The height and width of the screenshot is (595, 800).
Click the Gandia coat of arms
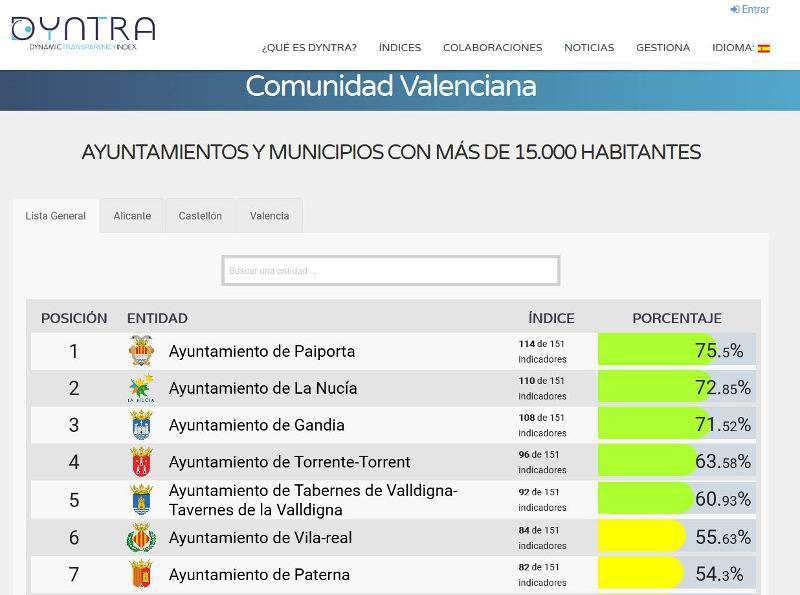click(141, 425)
